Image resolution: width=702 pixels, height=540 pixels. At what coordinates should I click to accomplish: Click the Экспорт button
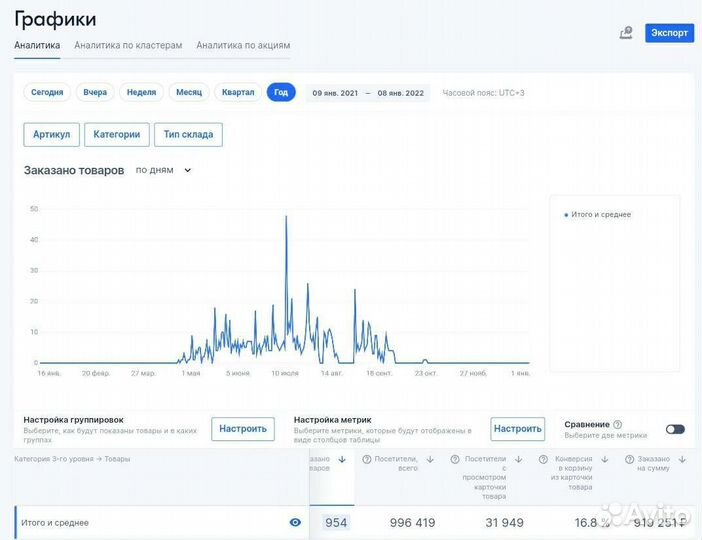(x=669, y=33)
